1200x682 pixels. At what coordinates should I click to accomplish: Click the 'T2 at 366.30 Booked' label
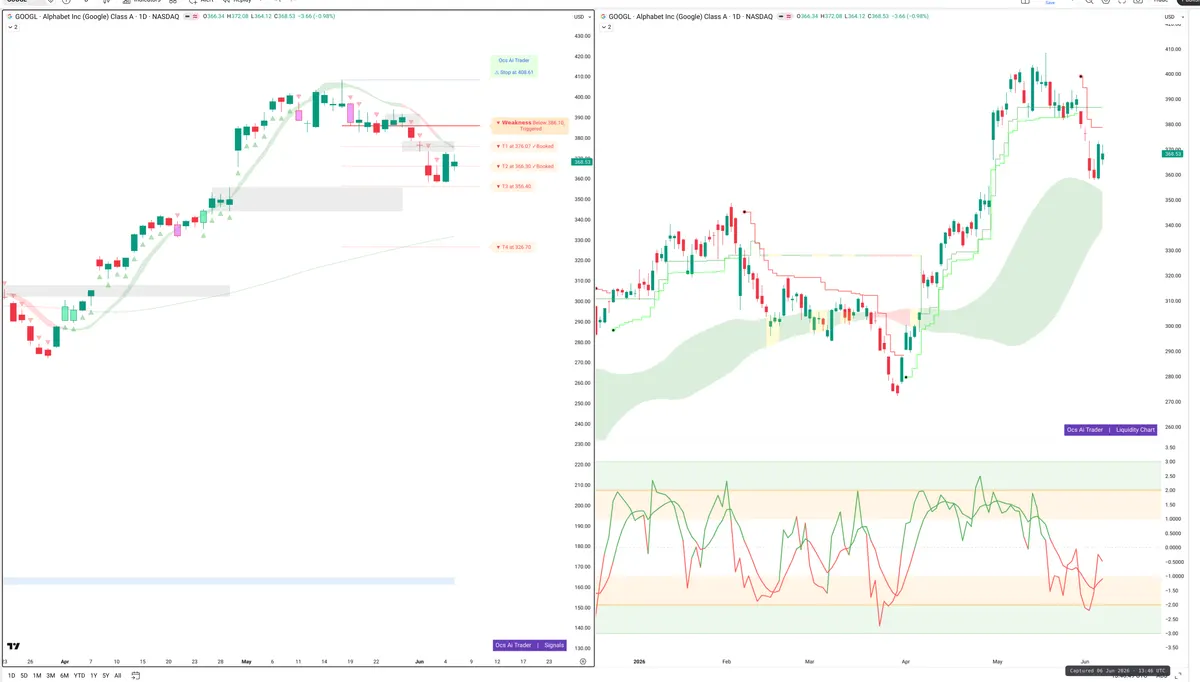tap(524, 166)
